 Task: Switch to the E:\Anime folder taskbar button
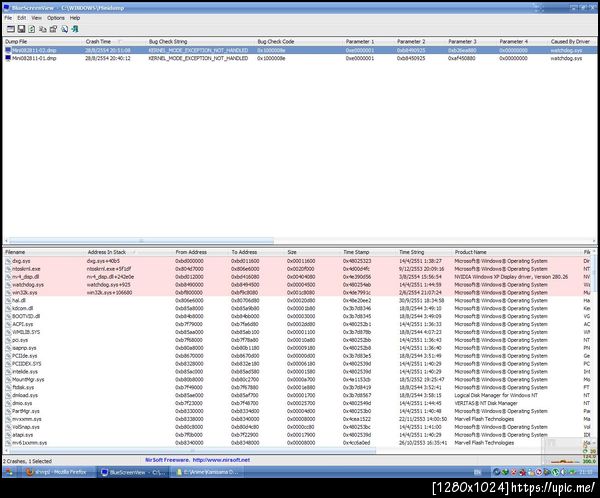coord(207,472)
